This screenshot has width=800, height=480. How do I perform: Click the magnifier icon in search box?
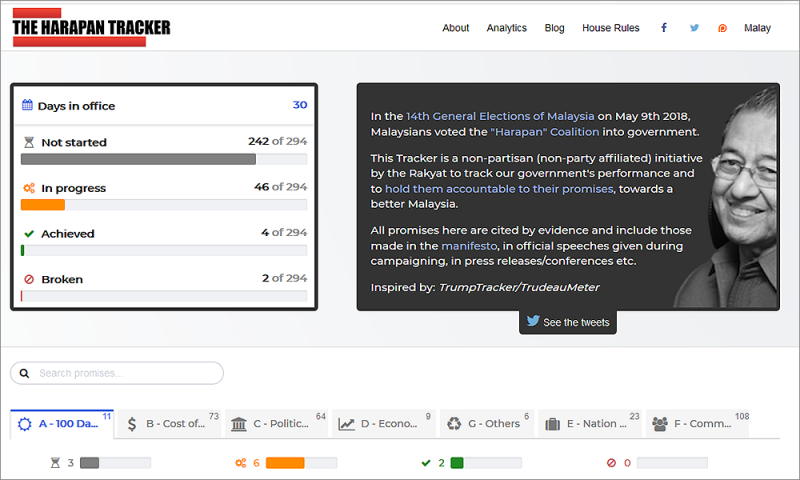tap(24, 374)
